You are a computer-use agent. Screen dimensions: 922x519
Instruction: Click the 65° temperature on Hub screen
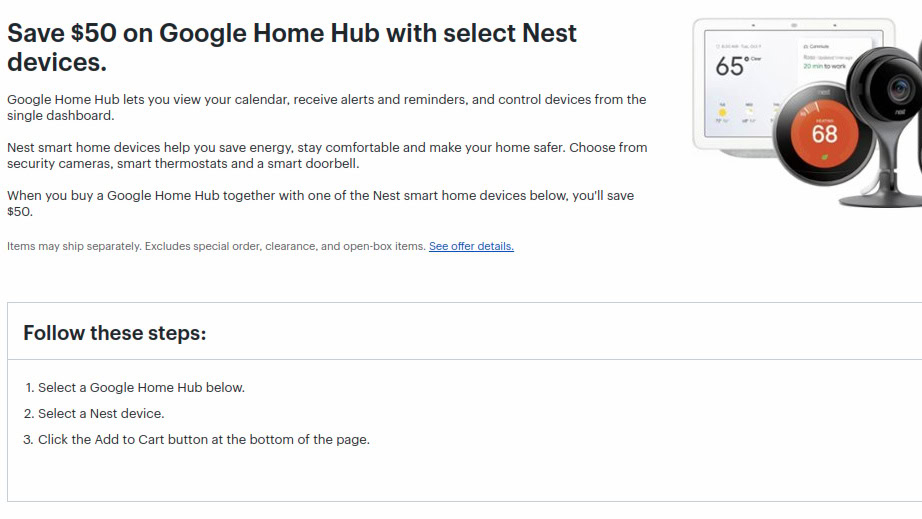(731, 66)
